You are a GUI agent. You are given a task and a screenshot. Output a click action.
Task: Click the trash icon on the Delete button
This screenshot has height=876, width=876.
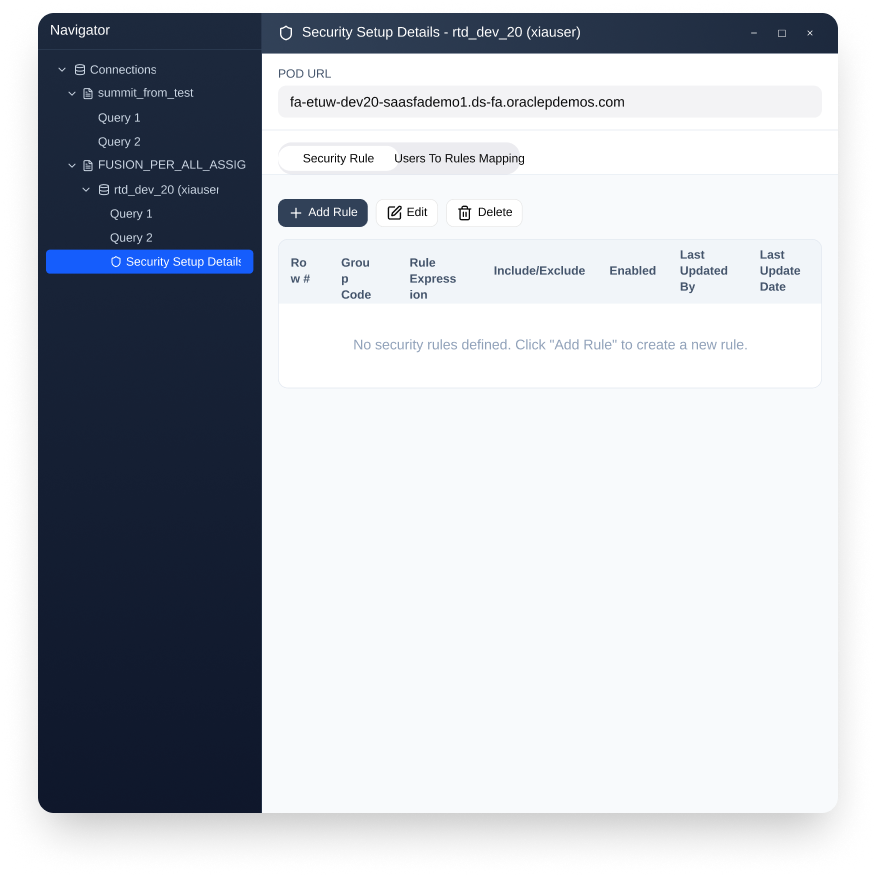tap(465, 213)
